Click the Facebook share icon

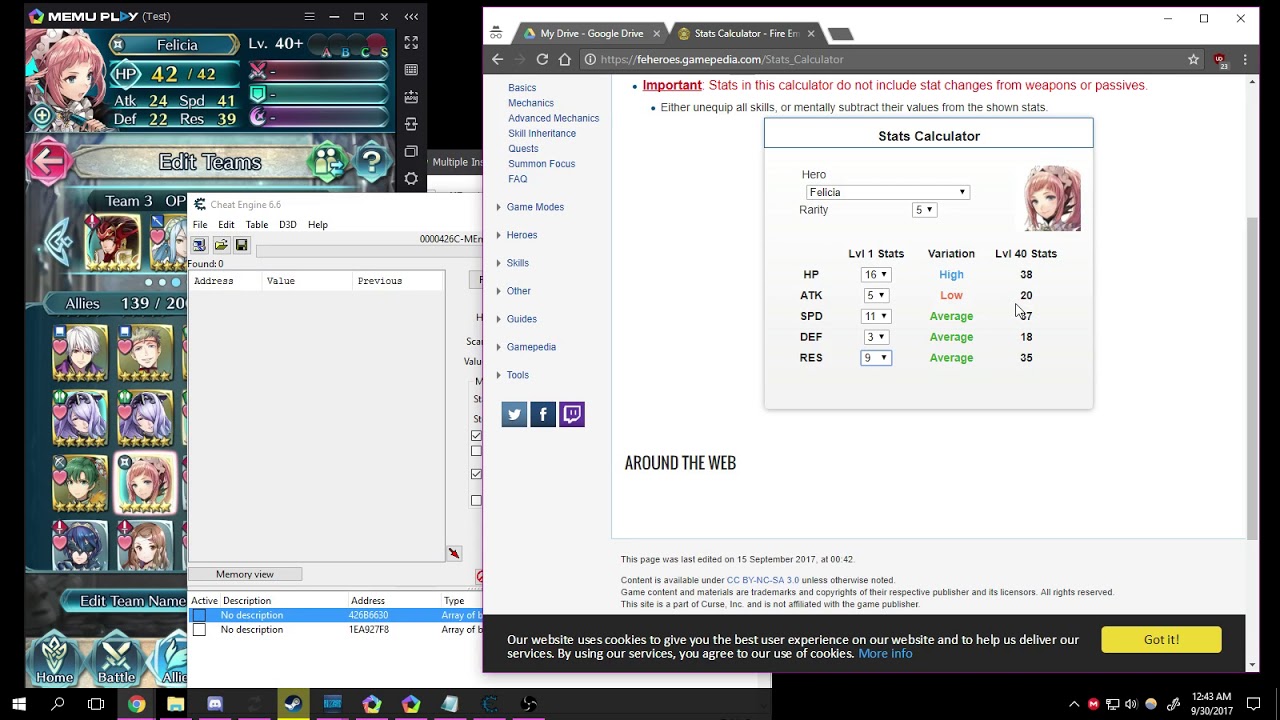click(543, 414)
